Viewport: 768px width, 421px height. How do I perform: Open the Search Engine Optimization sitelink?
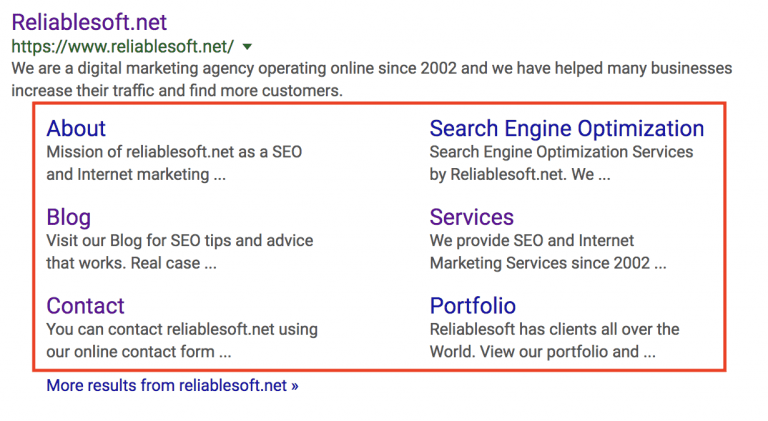tap(566, 129)
